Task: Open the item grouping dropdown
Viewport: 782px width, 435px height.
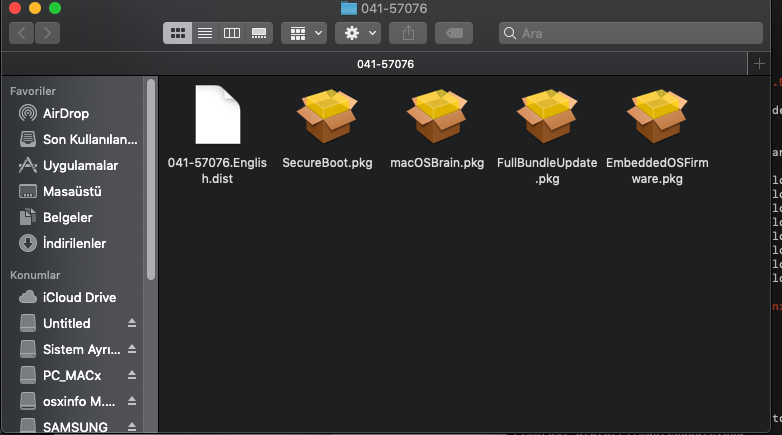Action: tap(304, 33)
